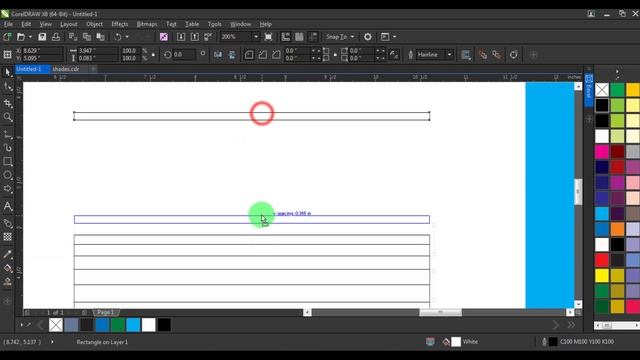Open the File menu
This screenshot has width=640, height=360.
point(8,24)
